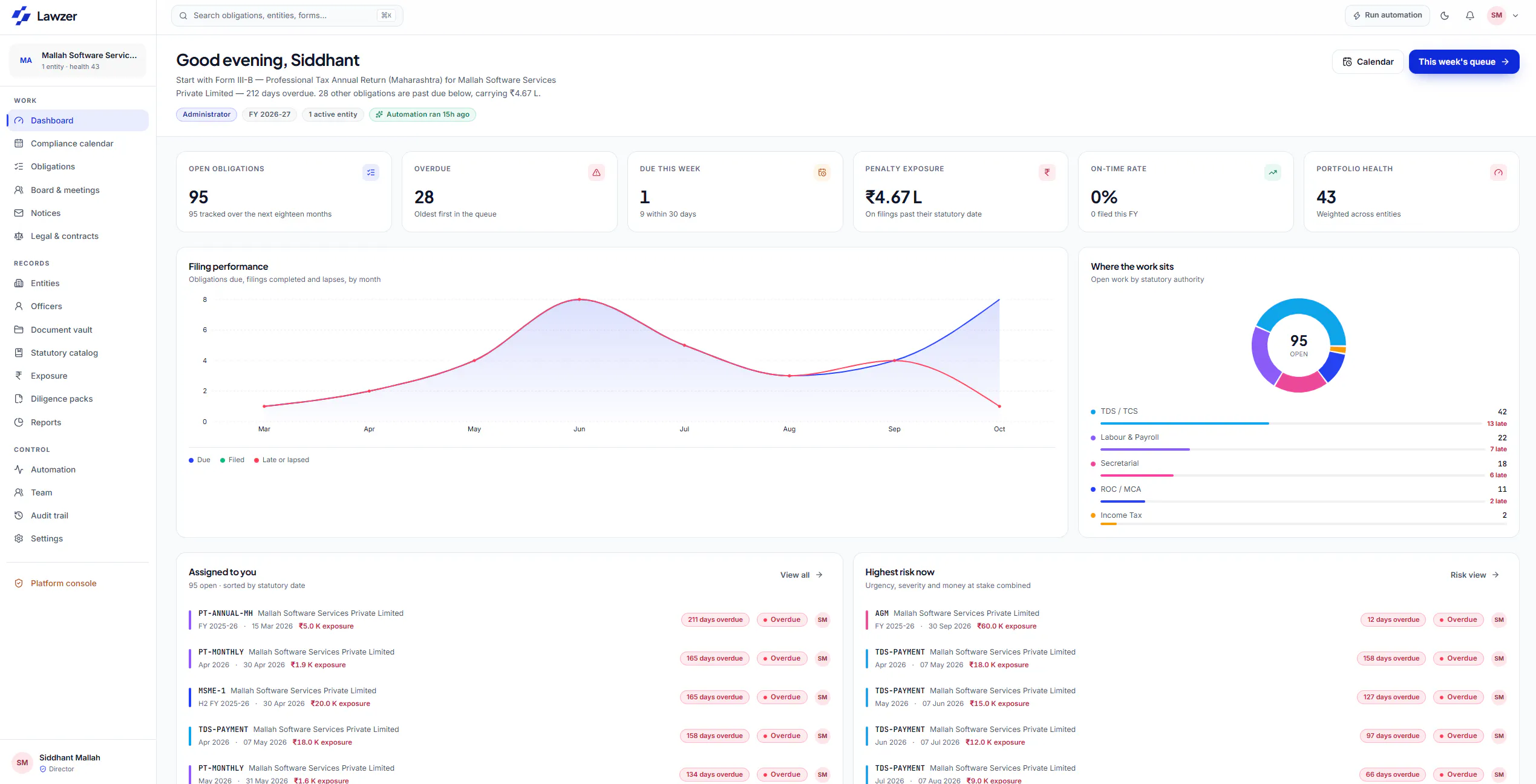Click the 95 OPEN donut chart
Image resolution: width=1536 pixels, height=784 pixels.
(x=1299, y=345)
